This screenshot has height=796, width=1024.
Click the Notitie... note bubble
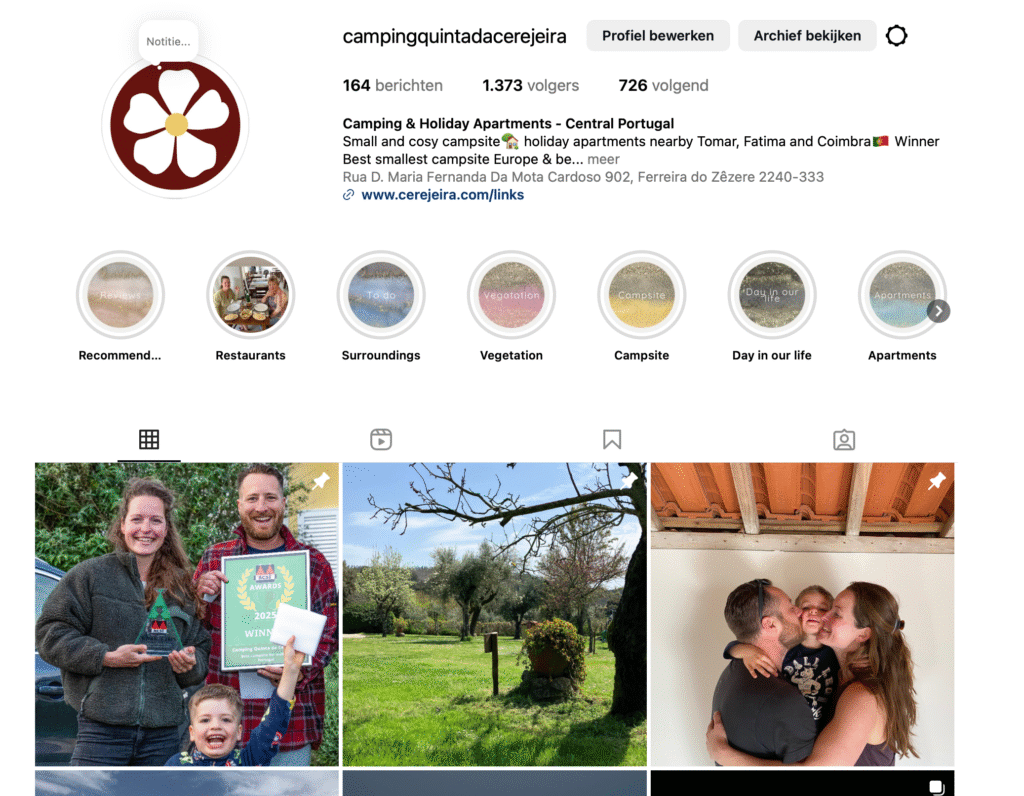168,42
